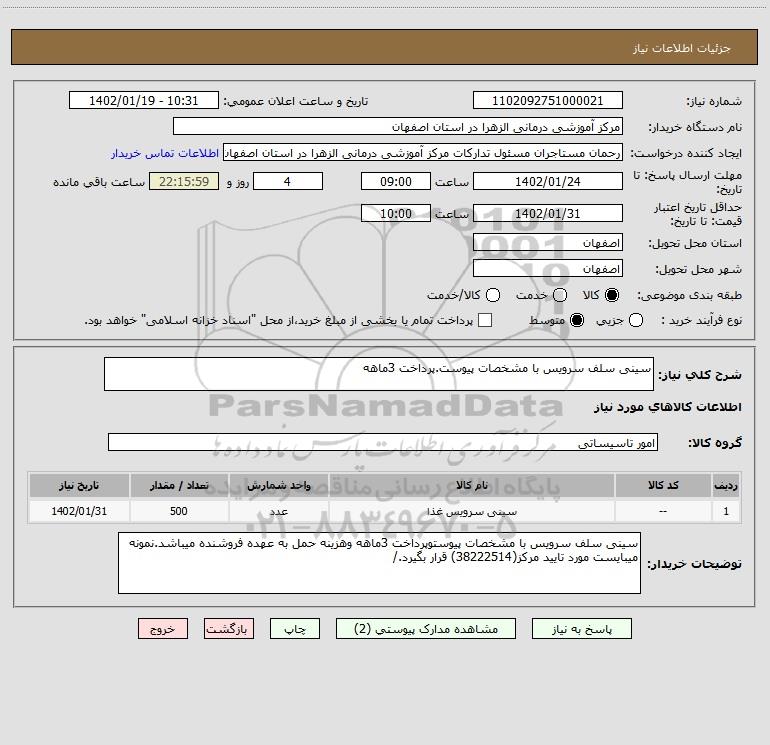Click the price validity date 1402/01/31
This screenshot has height=745, width=770.
[x=548, y=213]
